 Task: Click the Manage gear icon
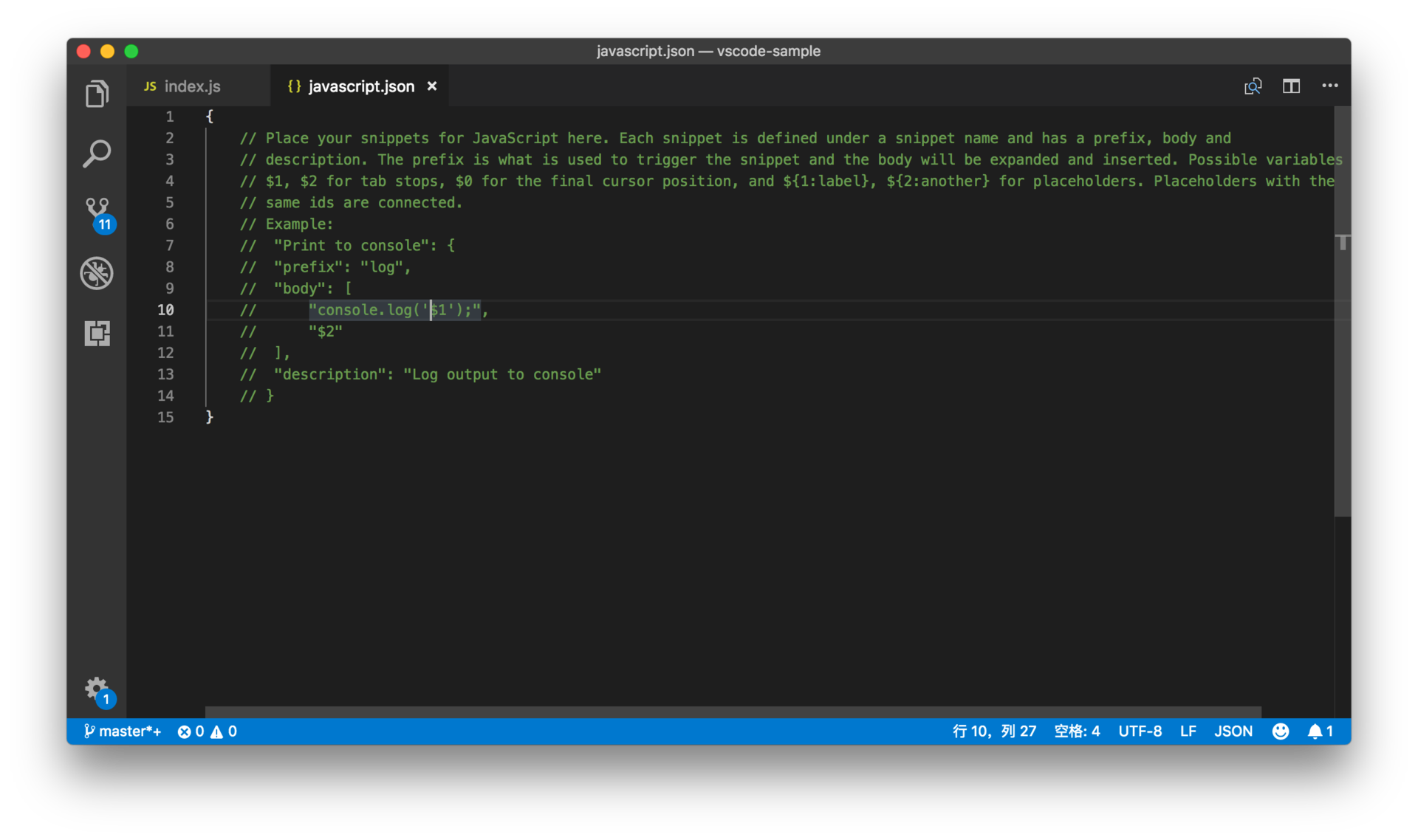pyautogui.click(x=97, y=689)
